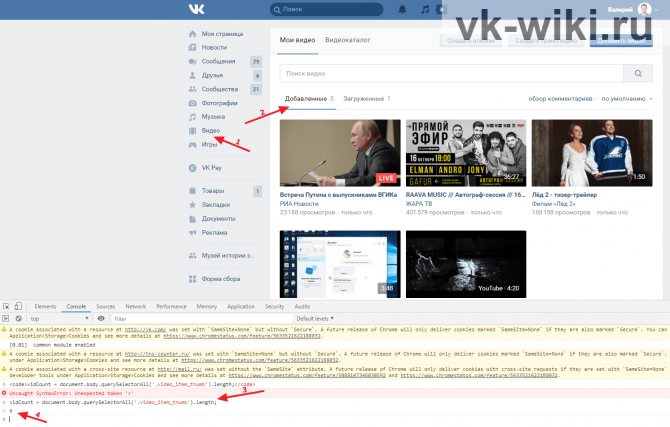The image size is (670, 427).
Task: Click the Создать трансляцию button
Action: (546, 41)
